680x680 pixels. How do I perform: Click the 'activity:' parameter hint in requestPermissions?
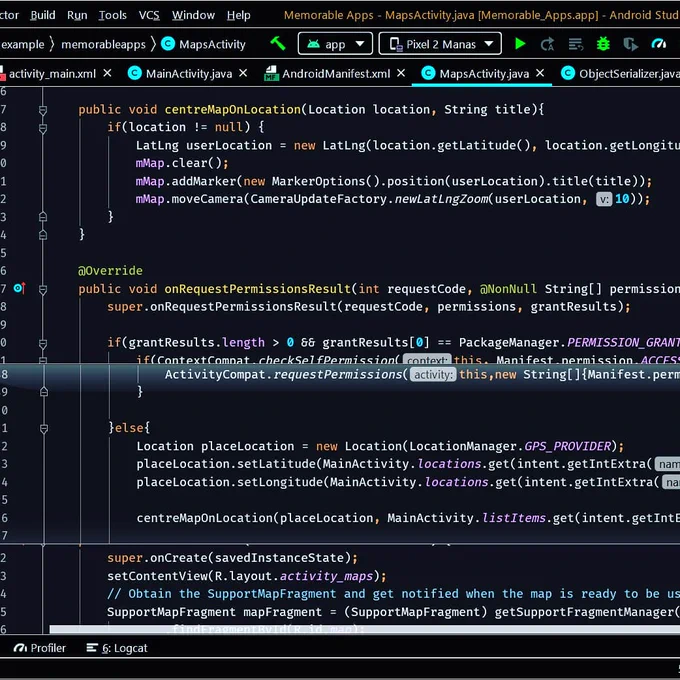[432, 375]
